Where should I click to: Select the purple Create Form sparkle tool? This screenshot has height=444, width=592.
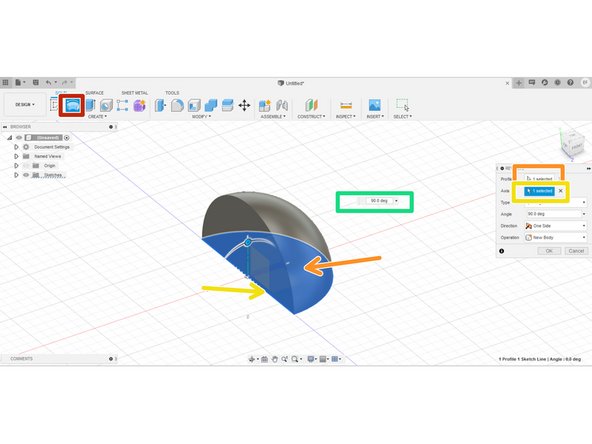139,105
